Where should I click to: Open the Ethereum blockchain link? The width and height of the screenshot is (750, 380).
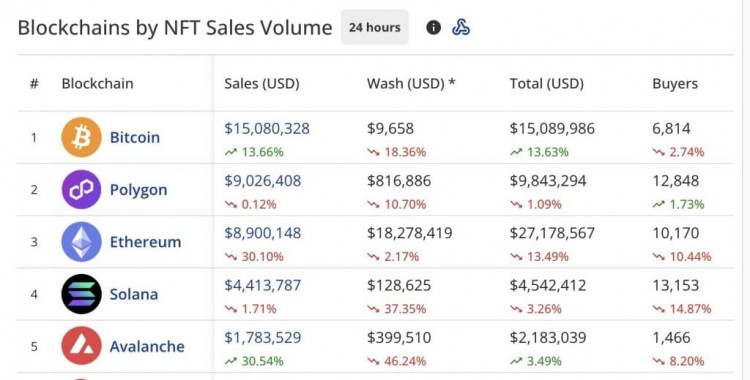[x=145, y=242]
